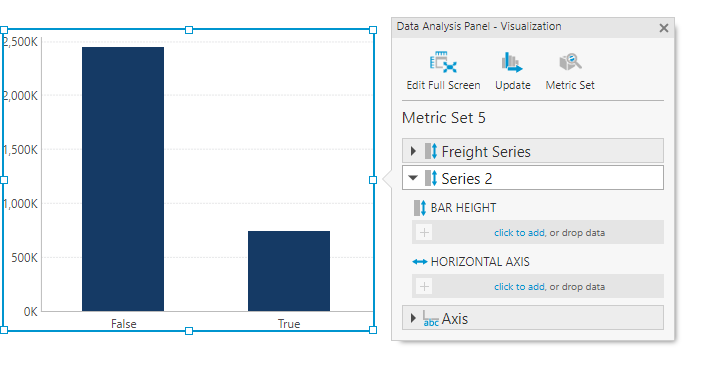Click 'click to add' link for HORIZONTAL AXIS

[519, 287]
